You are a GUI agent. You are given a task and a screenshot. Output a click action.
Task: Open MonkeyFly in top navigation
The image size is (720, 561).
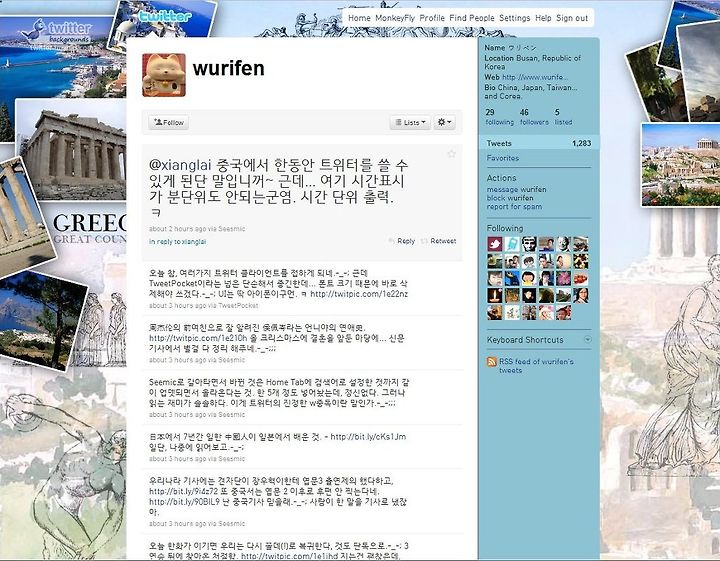click(395, 18)
